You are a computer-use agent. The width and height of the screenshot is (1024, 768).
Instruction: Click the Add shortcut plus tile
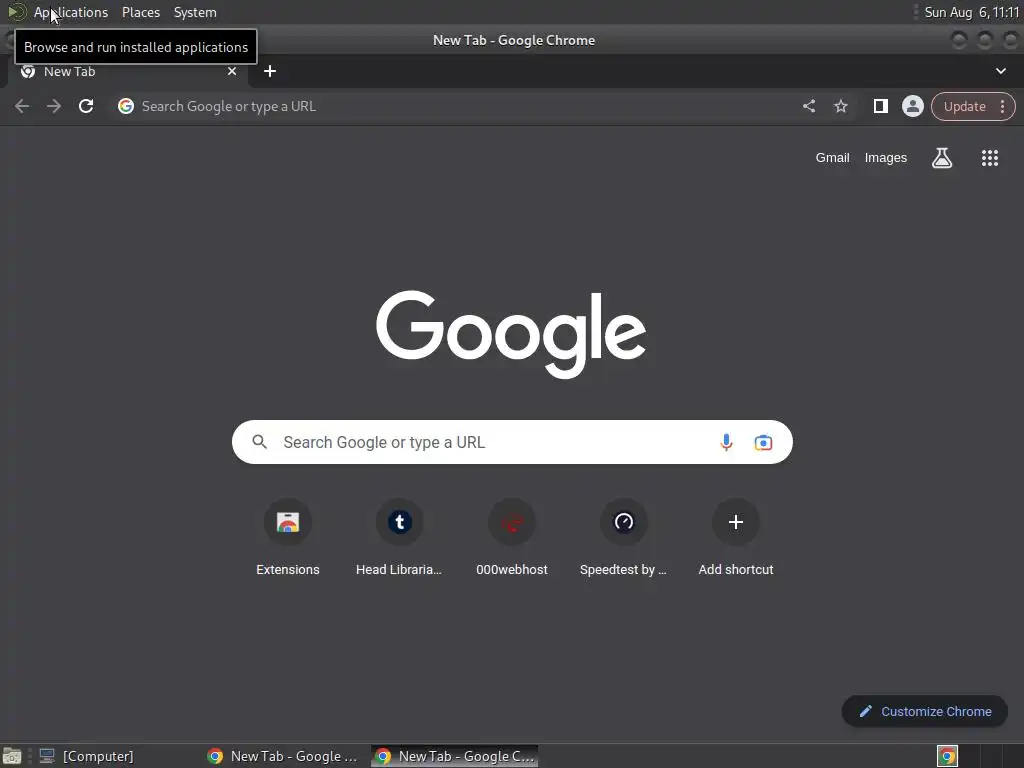[x=736, y=539]
